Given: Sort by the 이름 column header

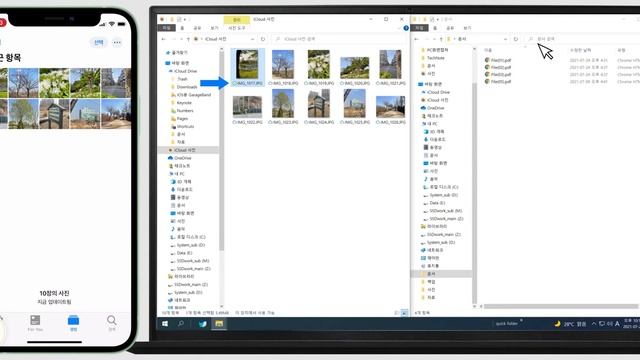Looking at the screenshot, I should (x=488, y=50).
